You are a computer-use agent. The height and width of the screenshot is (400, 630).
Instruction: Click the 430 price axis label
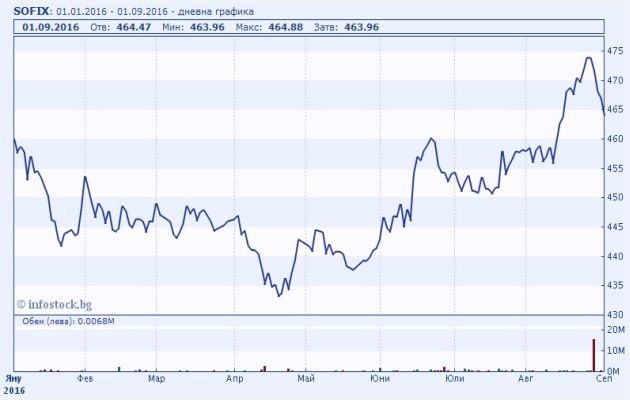point(615,314)
